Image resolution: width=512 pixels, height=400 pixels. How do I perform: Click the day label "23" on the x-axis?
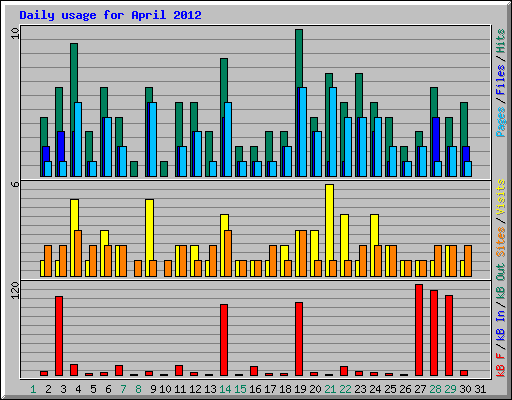click(360, 389)
